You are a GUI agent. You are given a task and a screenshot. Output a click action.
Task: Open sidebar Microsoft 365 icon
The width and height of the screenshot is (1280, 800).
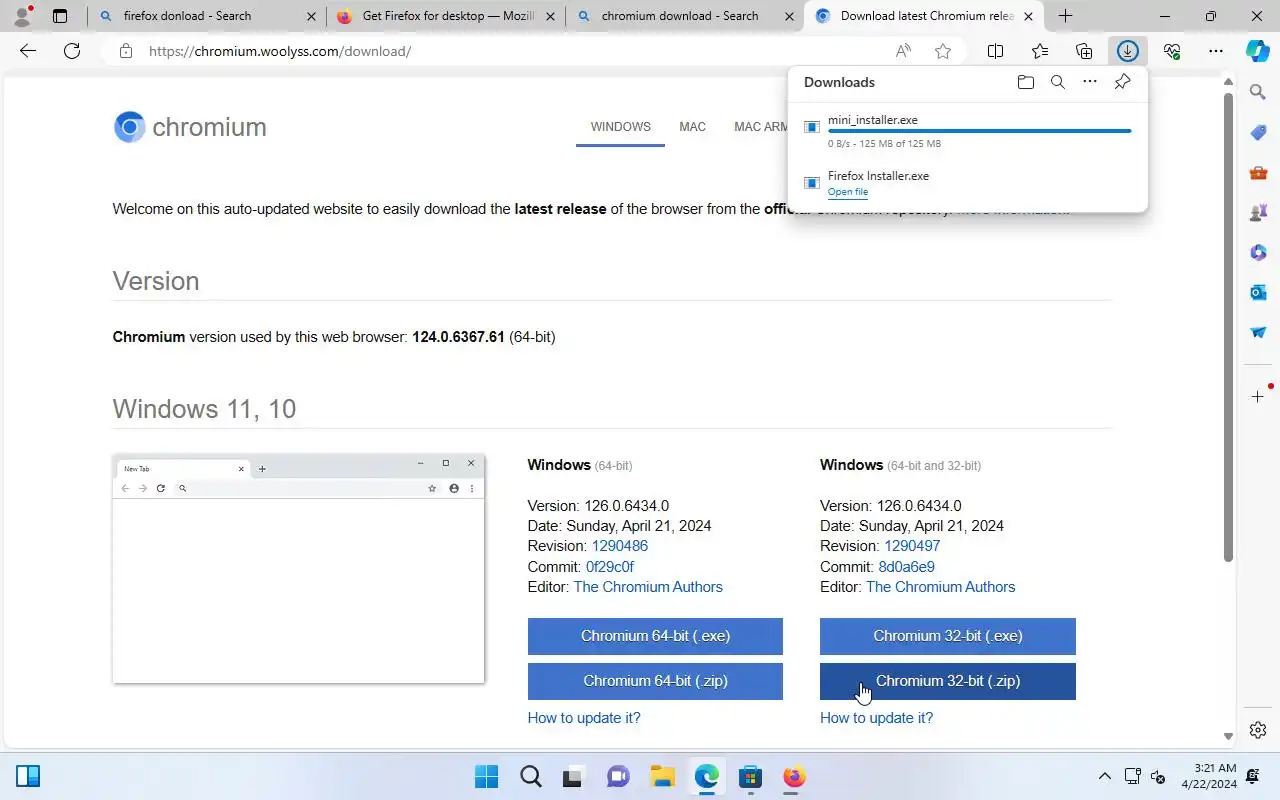1258,252
